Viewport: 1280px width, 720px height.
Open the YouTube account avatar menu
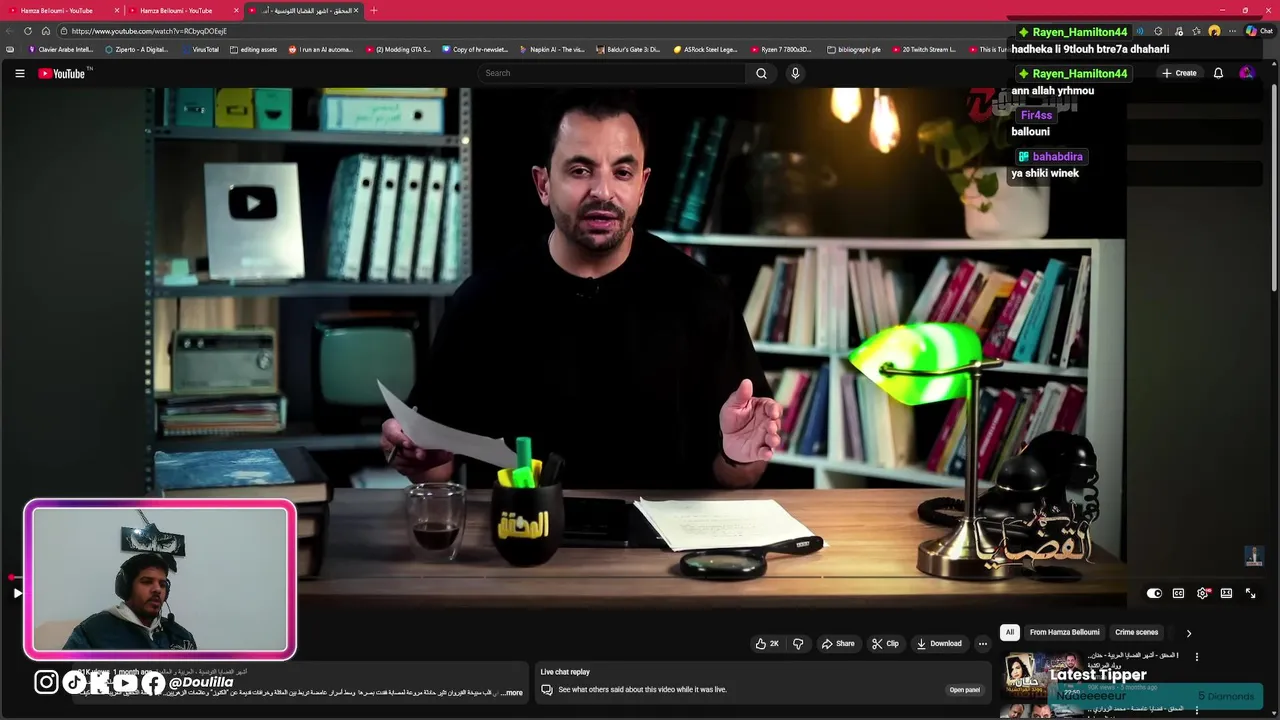[x=1246, y=73]
